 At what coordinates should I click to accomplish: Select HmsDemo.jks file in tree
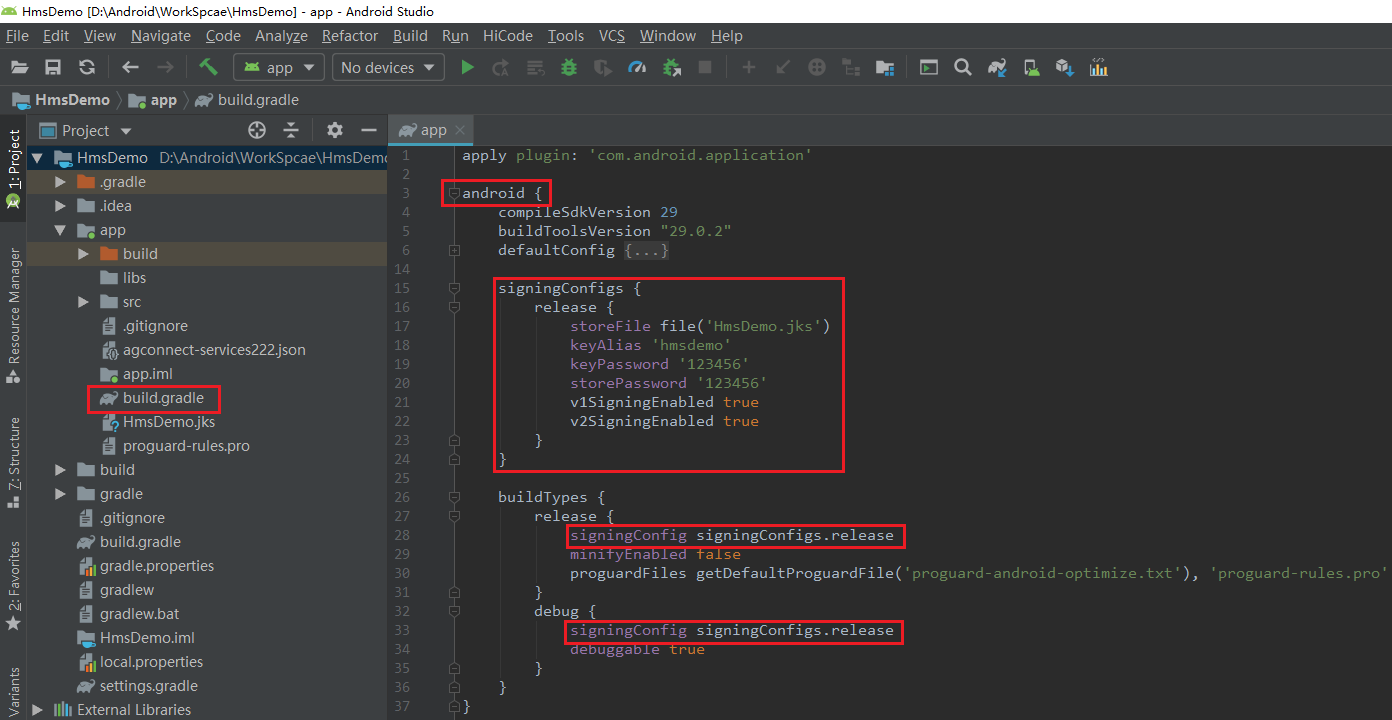pos(169,422)
